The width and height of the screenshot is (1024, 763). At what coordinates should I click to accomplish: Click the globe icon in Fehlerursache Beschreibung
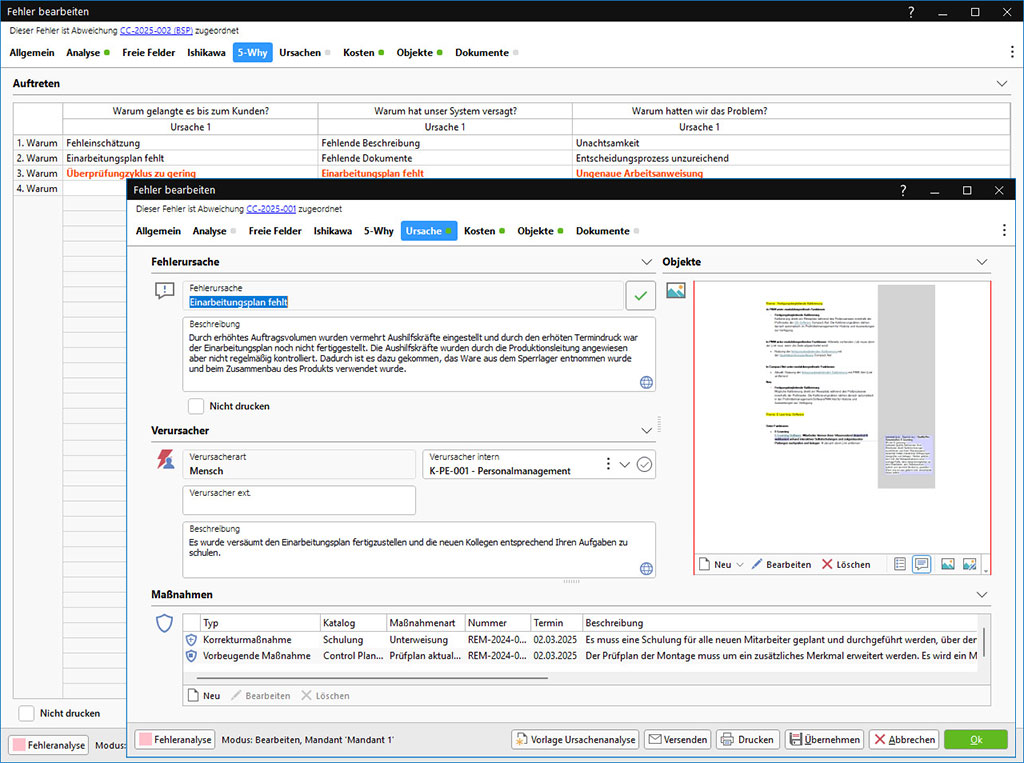tap(646, 382)
